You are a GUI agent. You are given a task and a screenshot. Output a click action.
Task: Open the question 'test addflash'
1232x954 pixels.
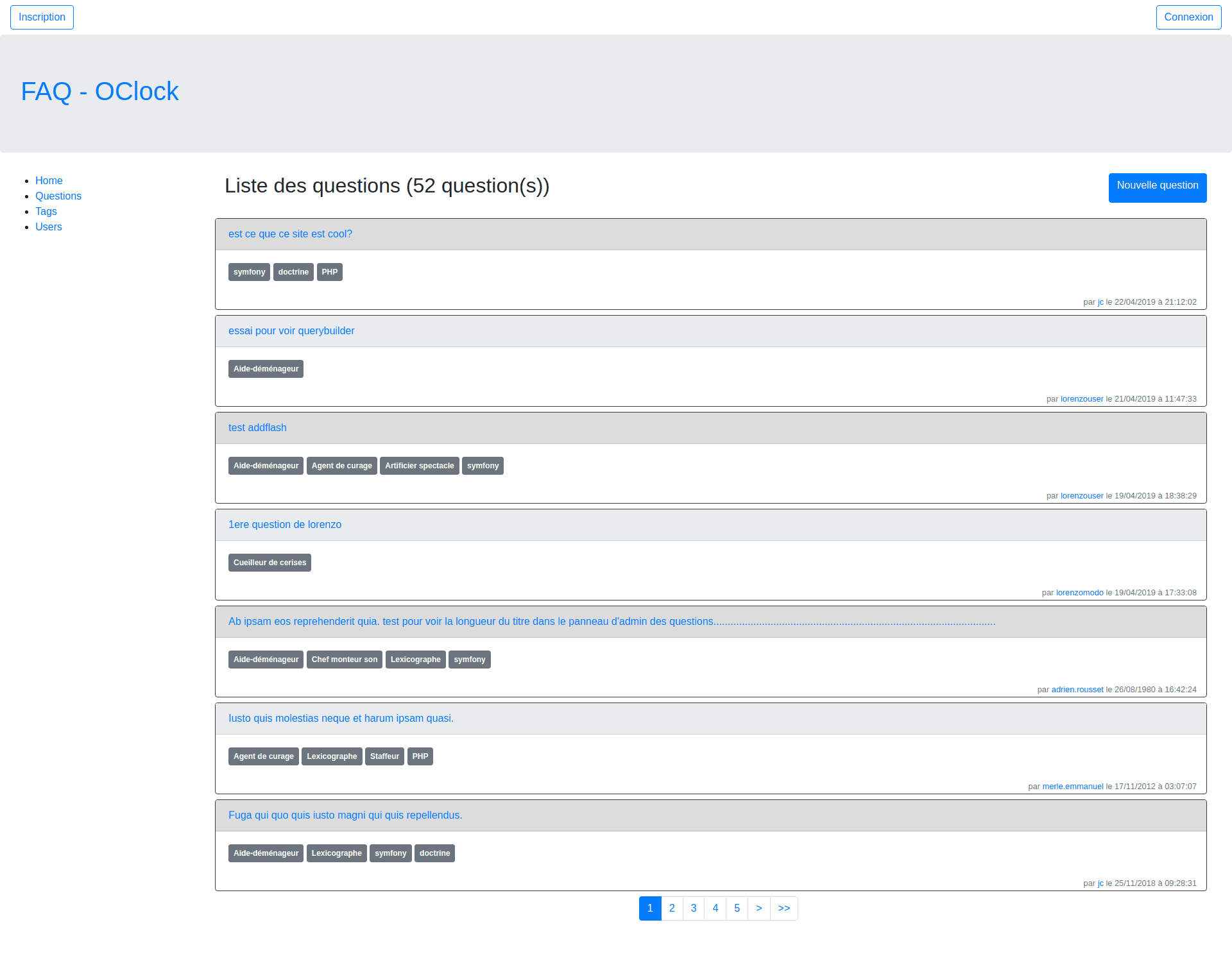257,427
